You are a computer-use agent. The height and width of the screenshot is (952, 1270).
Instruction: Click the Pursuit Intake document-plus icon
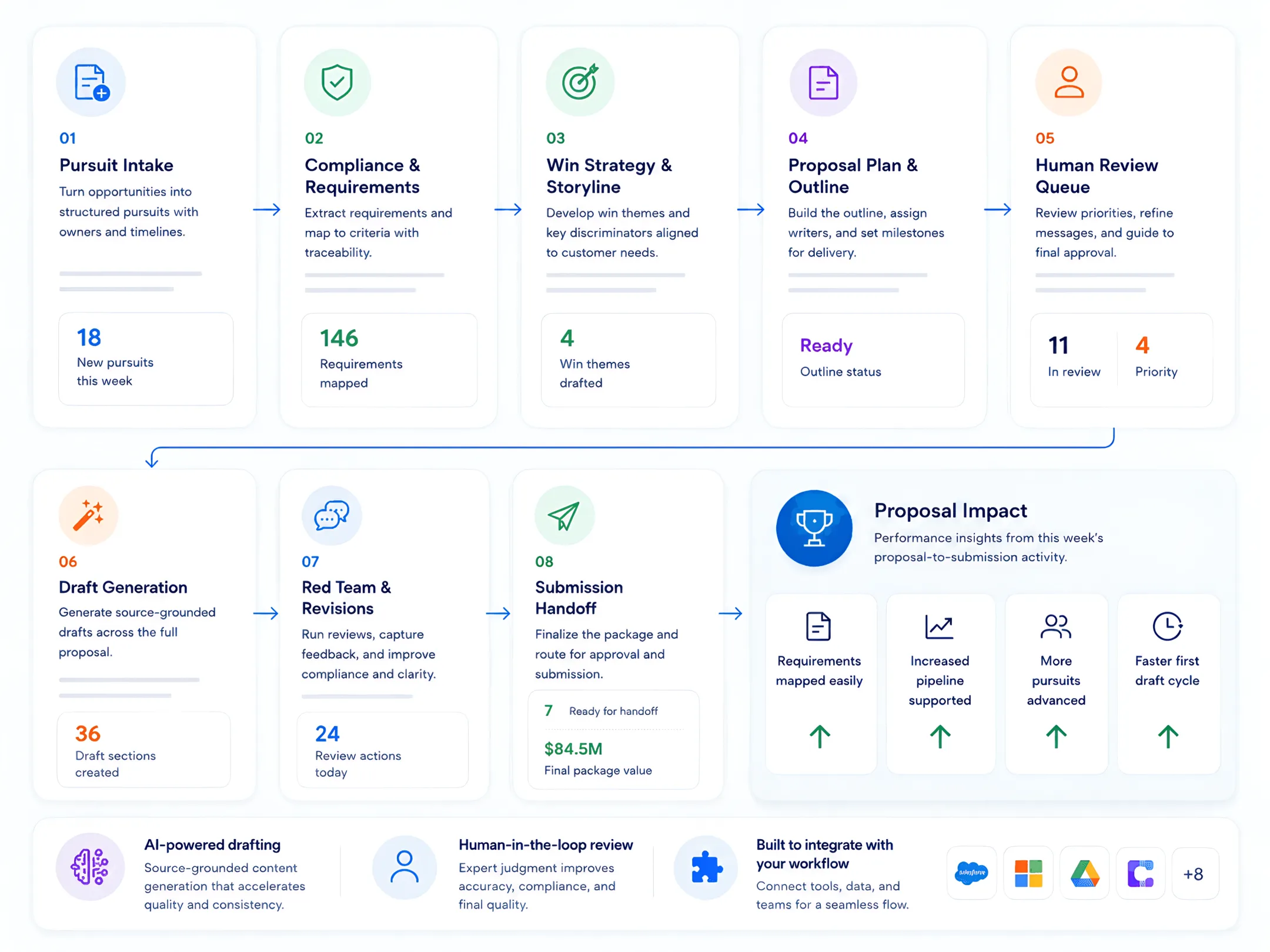[x=92, y=82]
